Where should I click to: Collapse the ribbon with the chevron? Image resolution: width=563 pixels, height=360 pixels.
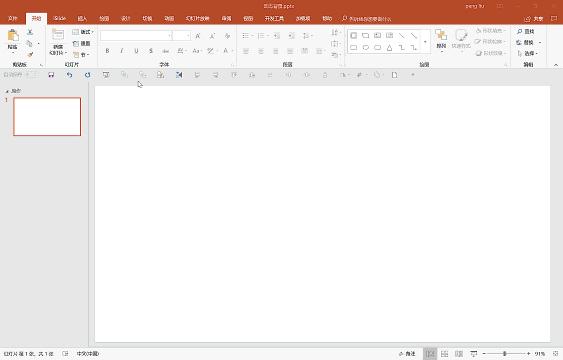point(555,65)
